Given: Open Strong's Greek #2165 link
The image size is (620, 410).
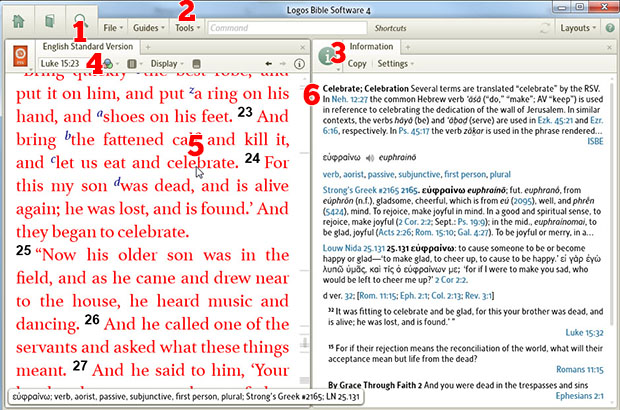Looking at the screenshot, I should point(363,190).
